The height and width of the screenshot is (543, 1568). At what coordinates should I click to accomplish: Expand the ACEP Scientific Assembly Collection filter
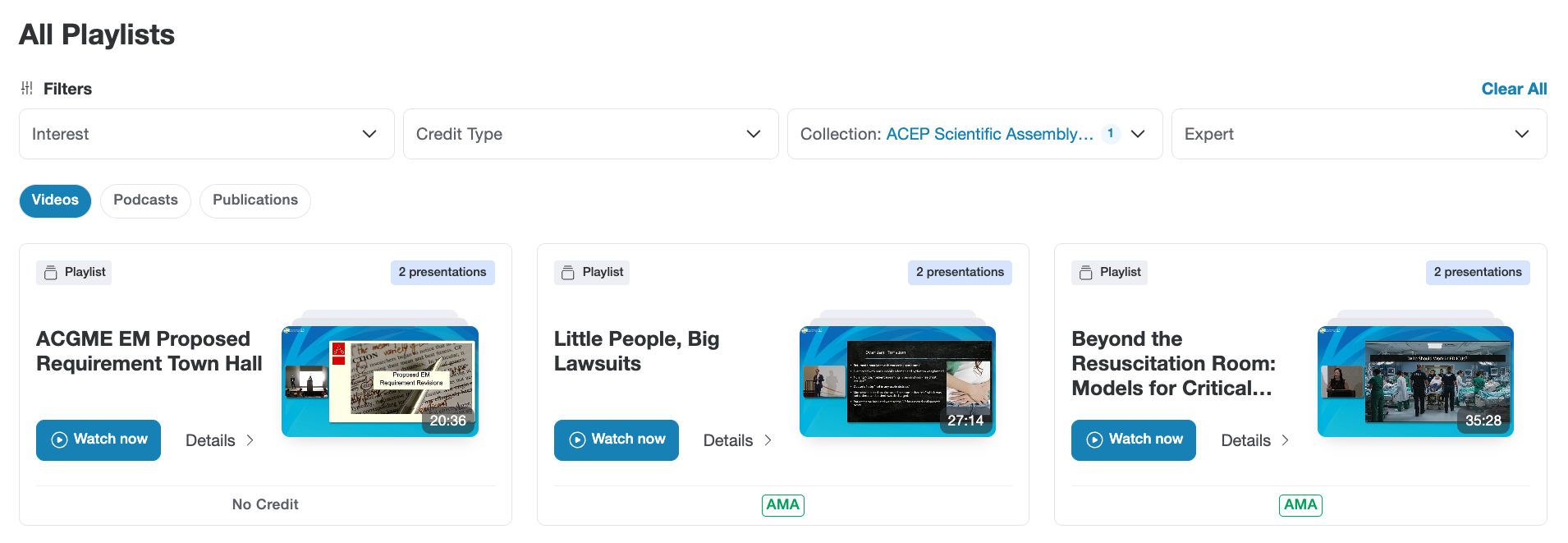1139,134
